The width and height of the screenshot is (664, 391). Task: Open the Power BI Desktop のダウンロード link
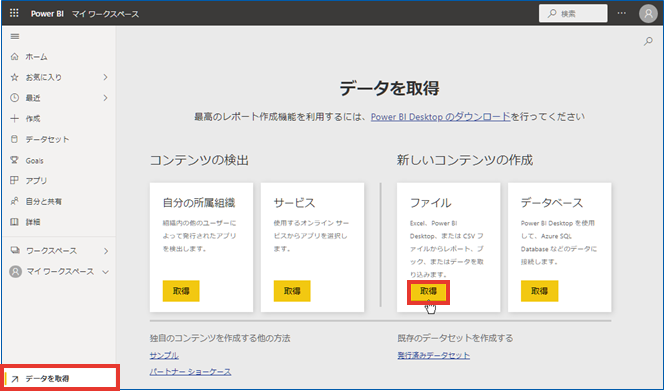pos(440,116)
